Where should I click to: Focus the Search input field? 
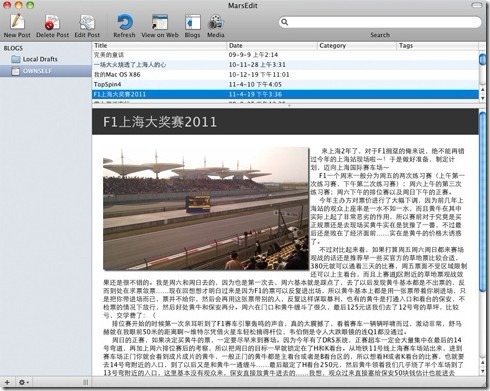[380, 22]
